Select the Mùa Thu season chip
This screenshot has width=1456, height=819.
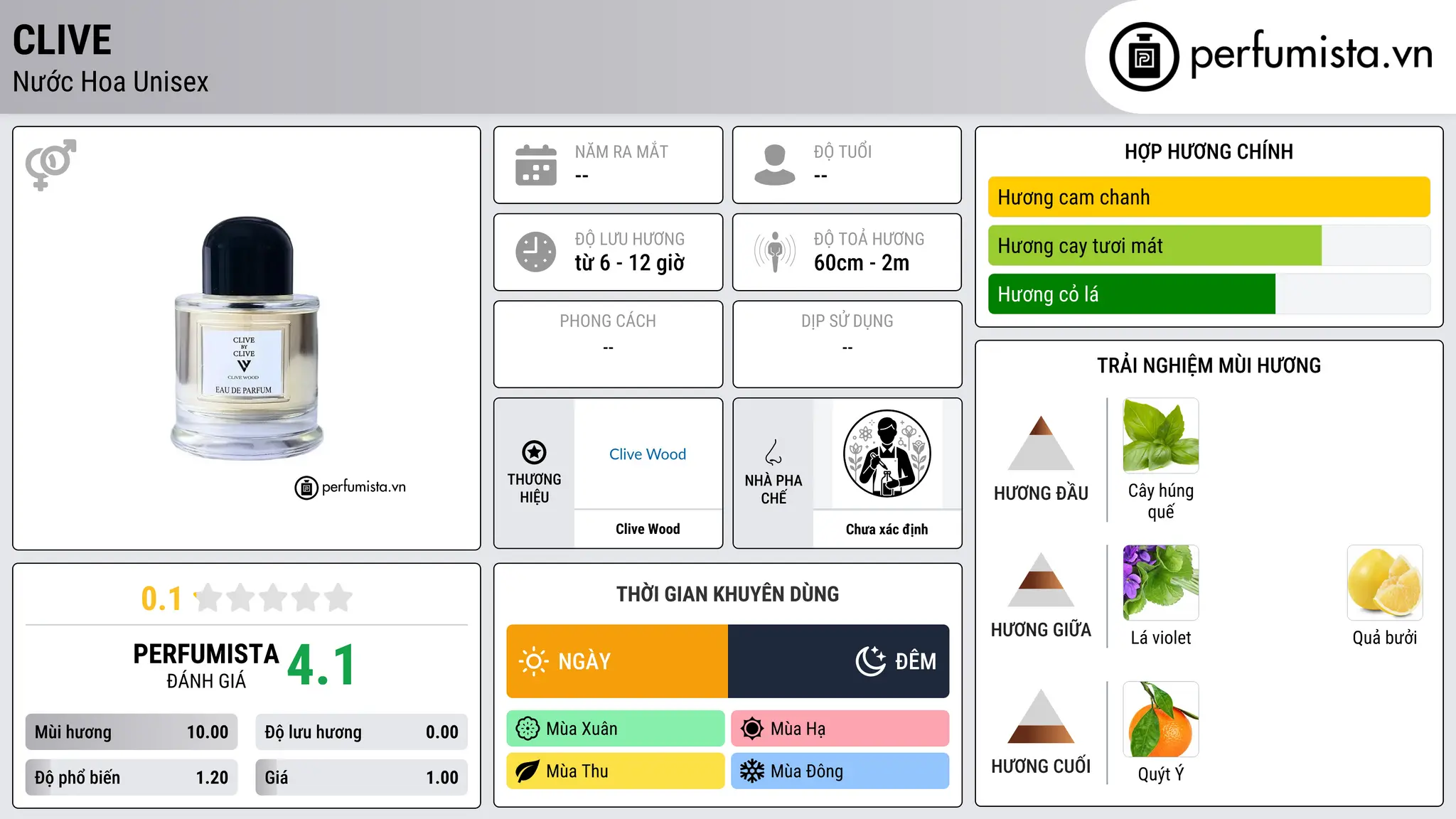click(x=616, y=771)
